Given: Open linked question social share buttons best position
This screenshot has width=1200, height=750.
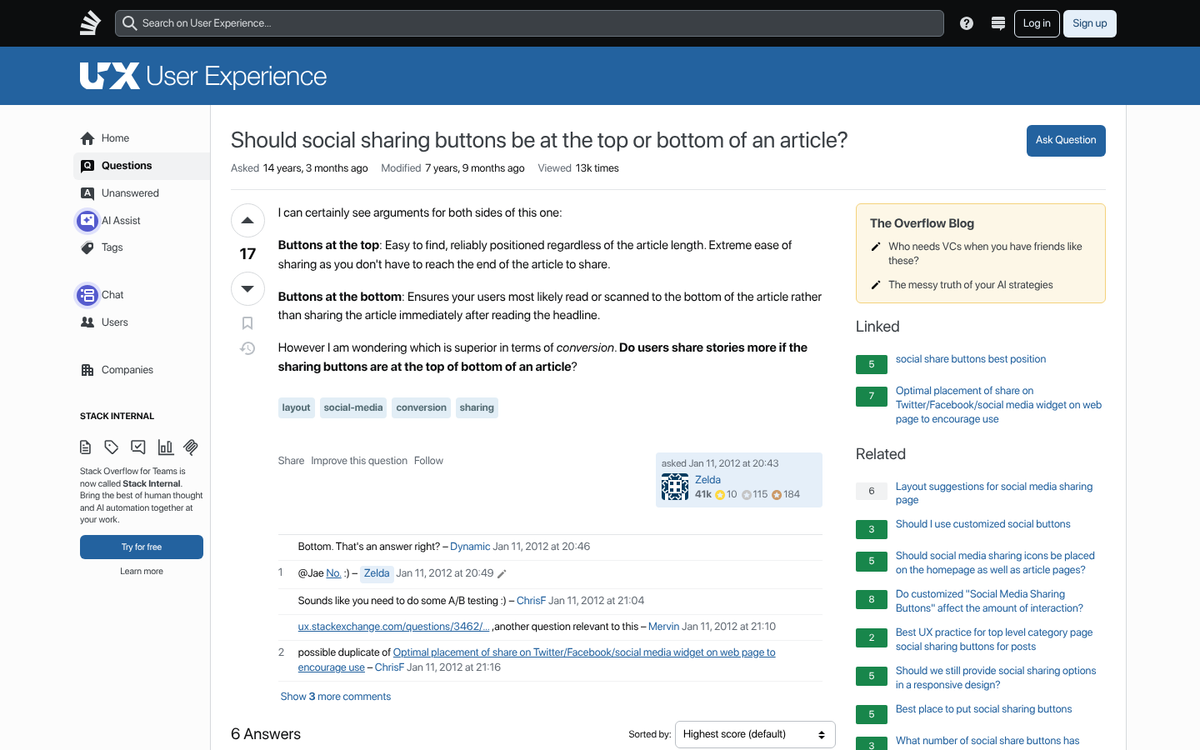Looking at the screenshot, I should tap(970, 359).
